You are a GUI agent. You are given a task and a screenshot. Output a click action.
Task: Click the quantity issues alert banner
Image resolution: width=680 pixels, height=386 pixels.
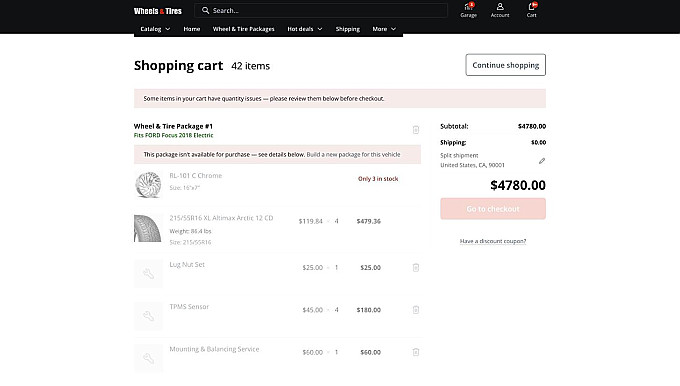click(x=340, y=98)
